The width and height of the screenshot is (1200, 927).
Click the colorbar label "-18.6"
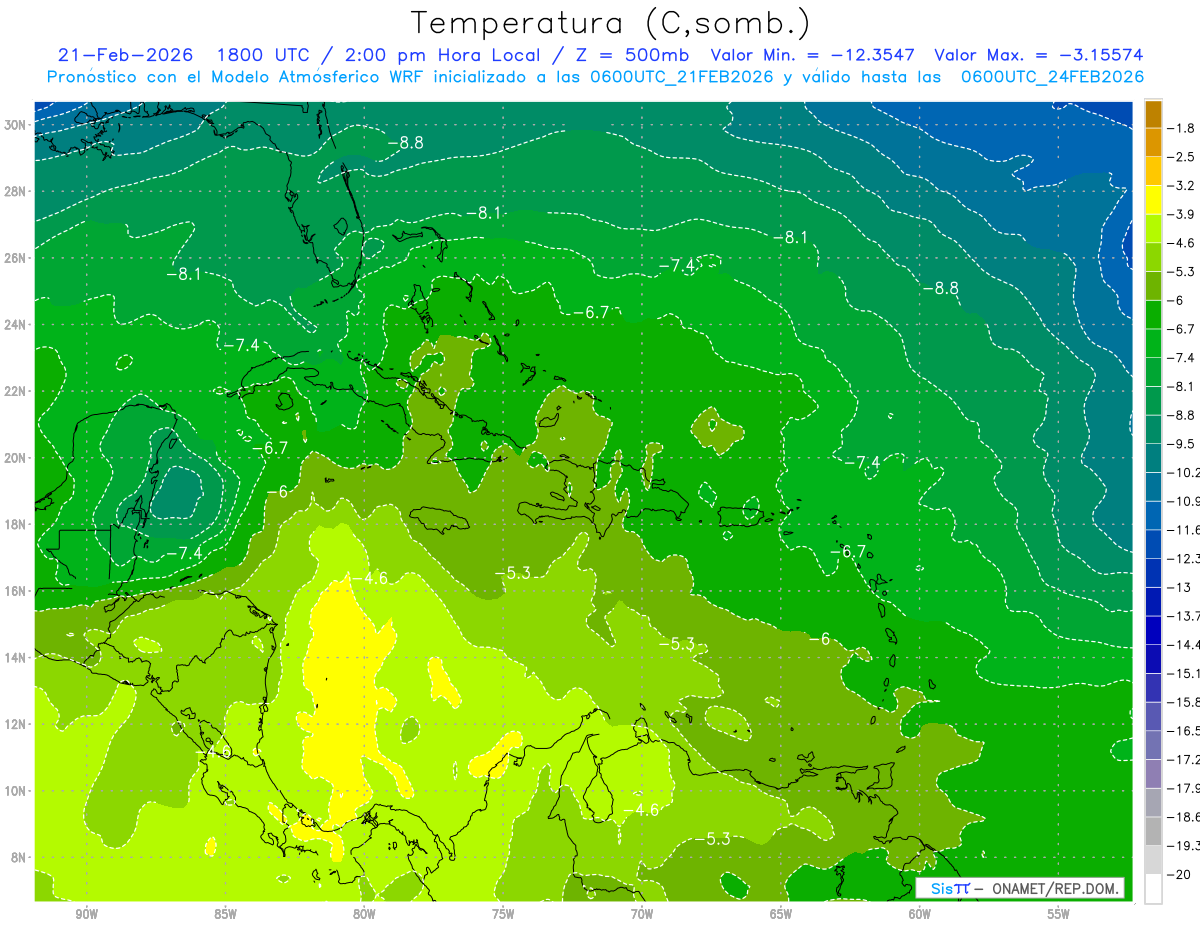(x=1184, y=817)
